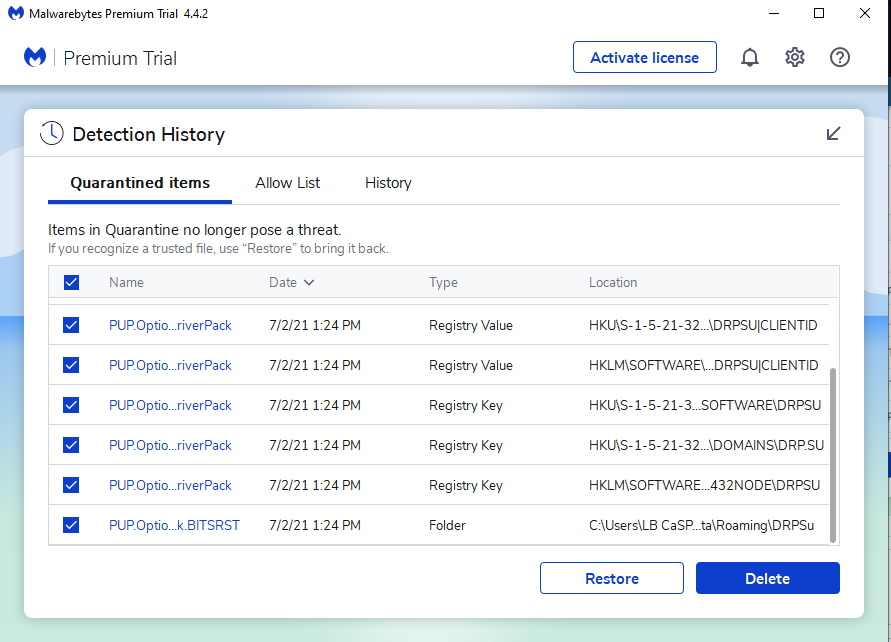
Task: Uncheck the DOMAINS\DRP.SU Registry Key row
Action: click(71, 445)
